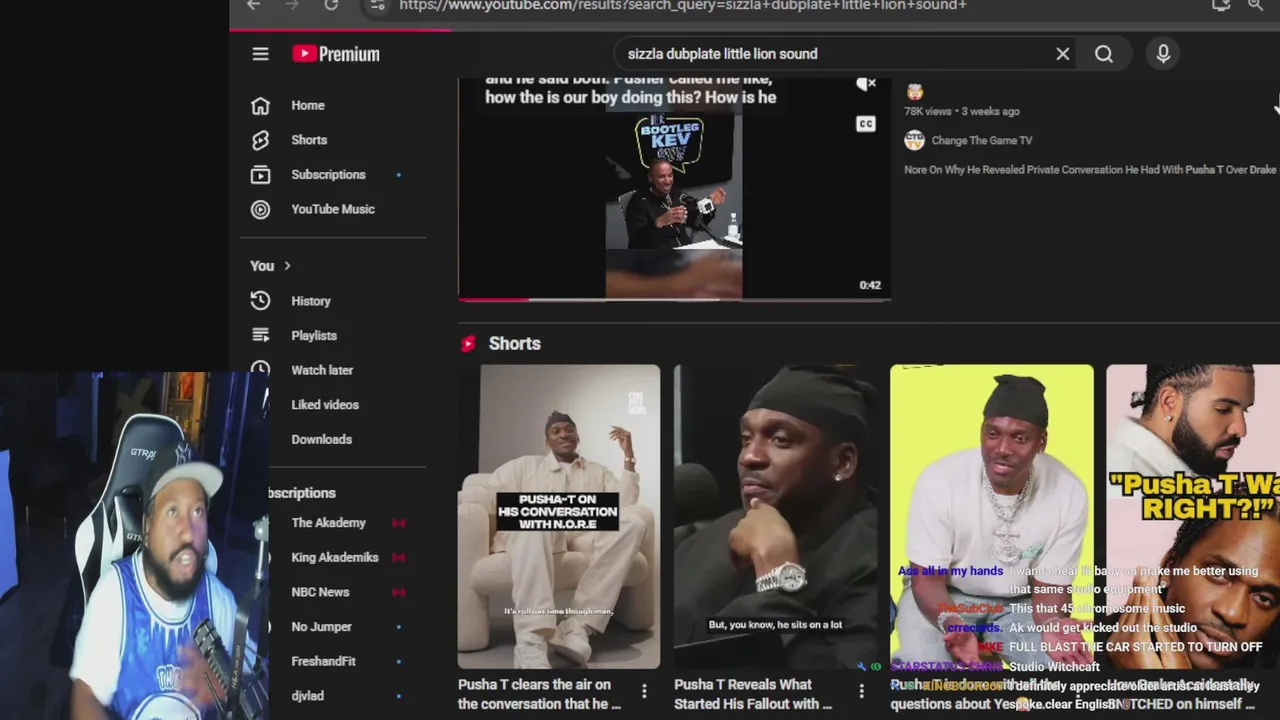Open the YouTube hamburger guide menu
The image size is (1280, 720).
(260, 54)
